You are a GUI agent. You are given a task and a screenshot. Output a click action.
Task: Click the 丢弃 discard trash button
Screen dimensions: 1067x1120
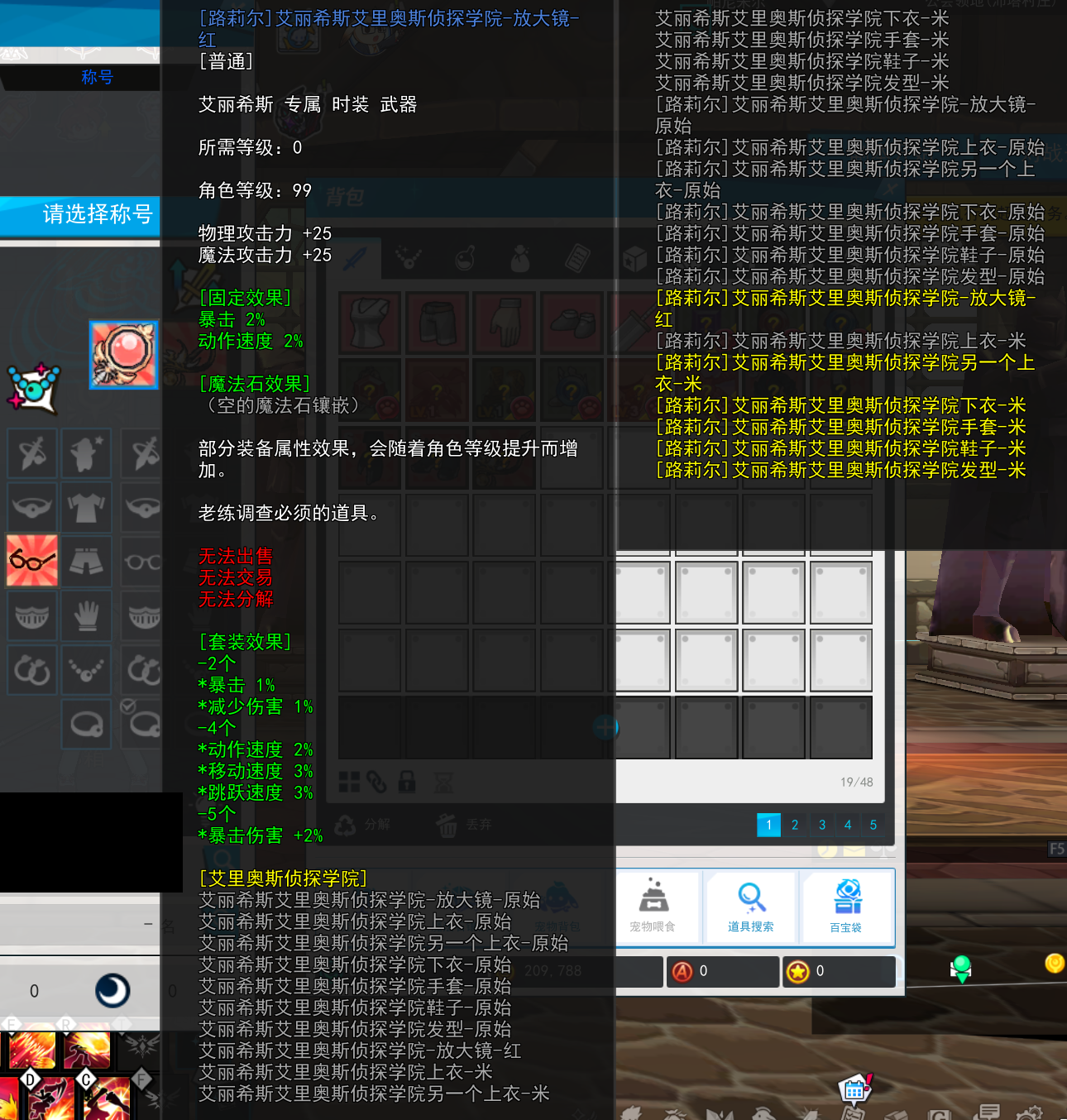(464, 825)
